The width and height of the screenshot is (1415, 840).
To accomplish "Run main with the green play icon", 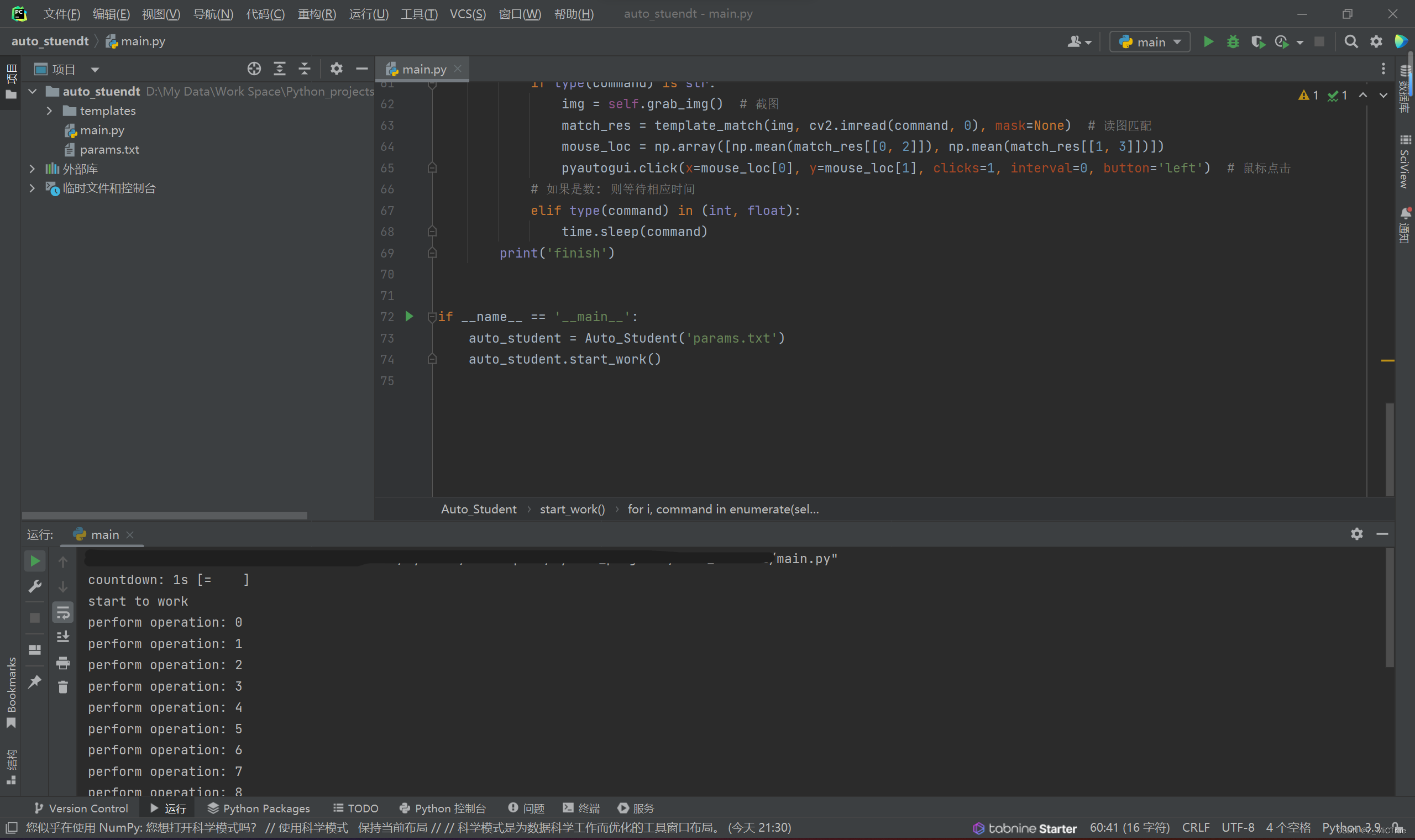I will click(x=1208, y=42).
